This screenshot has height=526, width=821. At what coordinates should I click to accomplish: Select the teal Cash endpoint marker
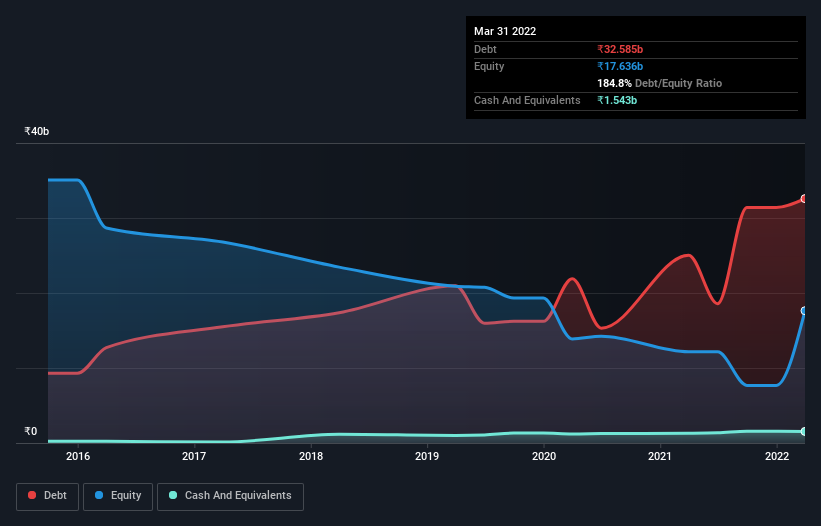coord(804,431)
